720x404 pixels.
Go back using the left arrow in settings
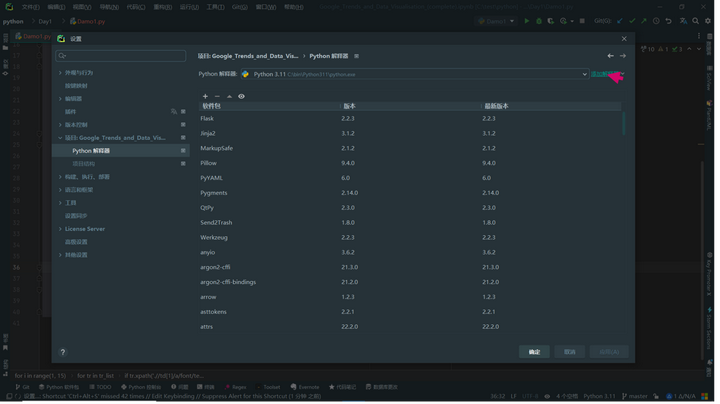pos(610,56)
